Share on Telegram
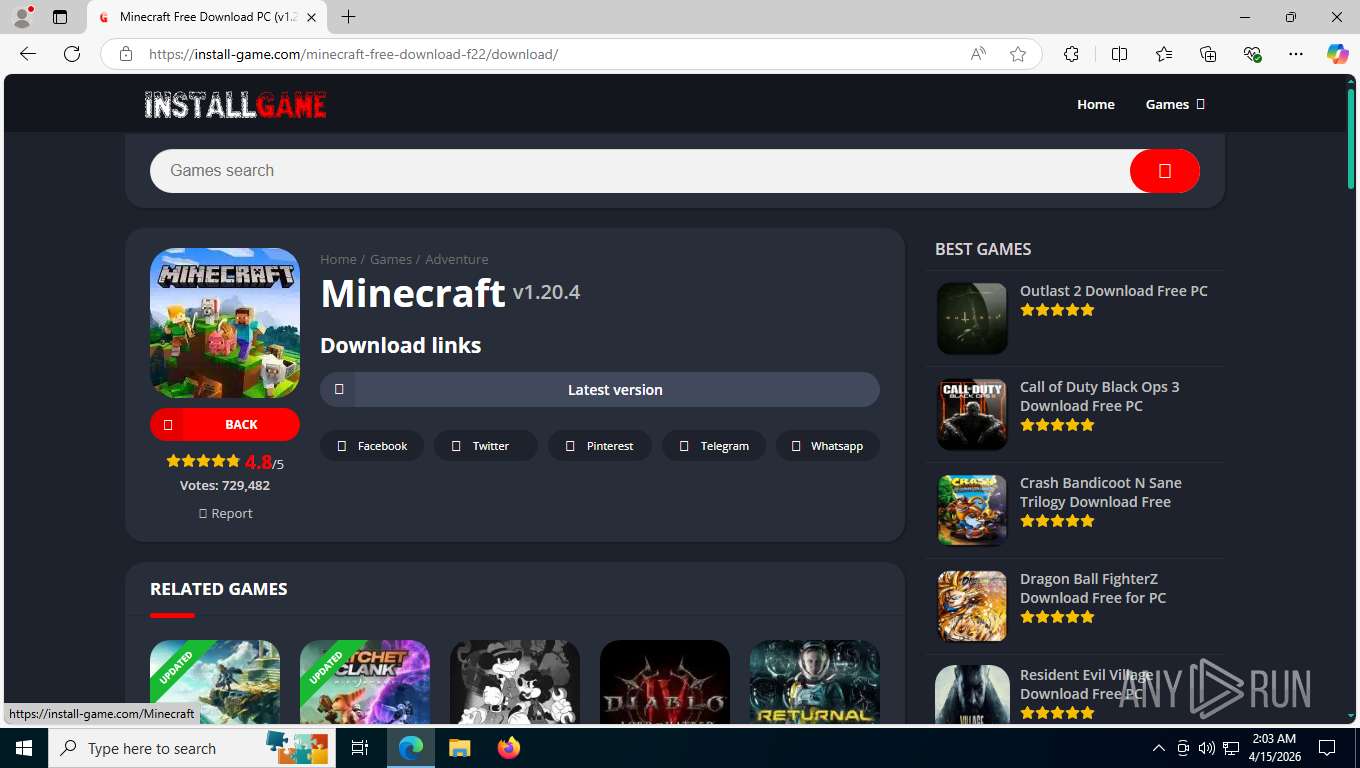The width and height of the screenshot is (1360, 768). tap(714, 446)
